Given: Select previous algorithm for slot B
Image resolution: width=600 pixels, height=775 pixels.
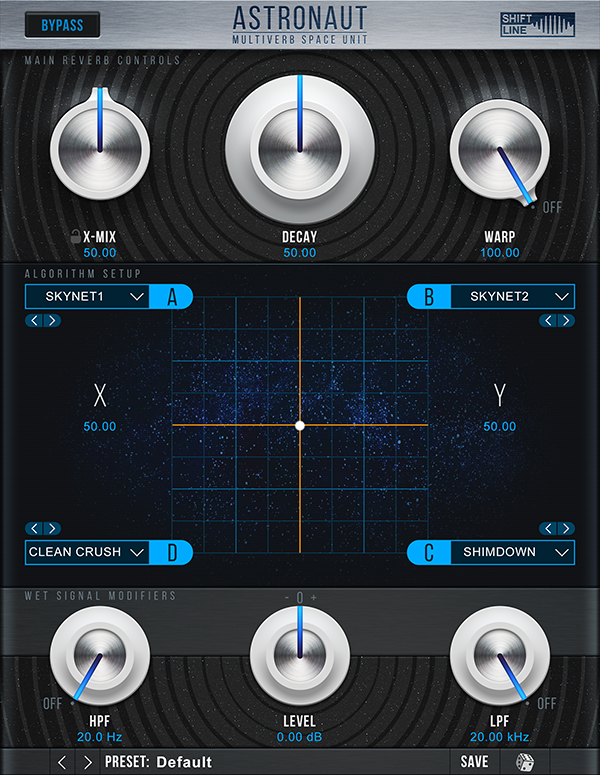Looking at the screenshot, I should pos(548,321).
